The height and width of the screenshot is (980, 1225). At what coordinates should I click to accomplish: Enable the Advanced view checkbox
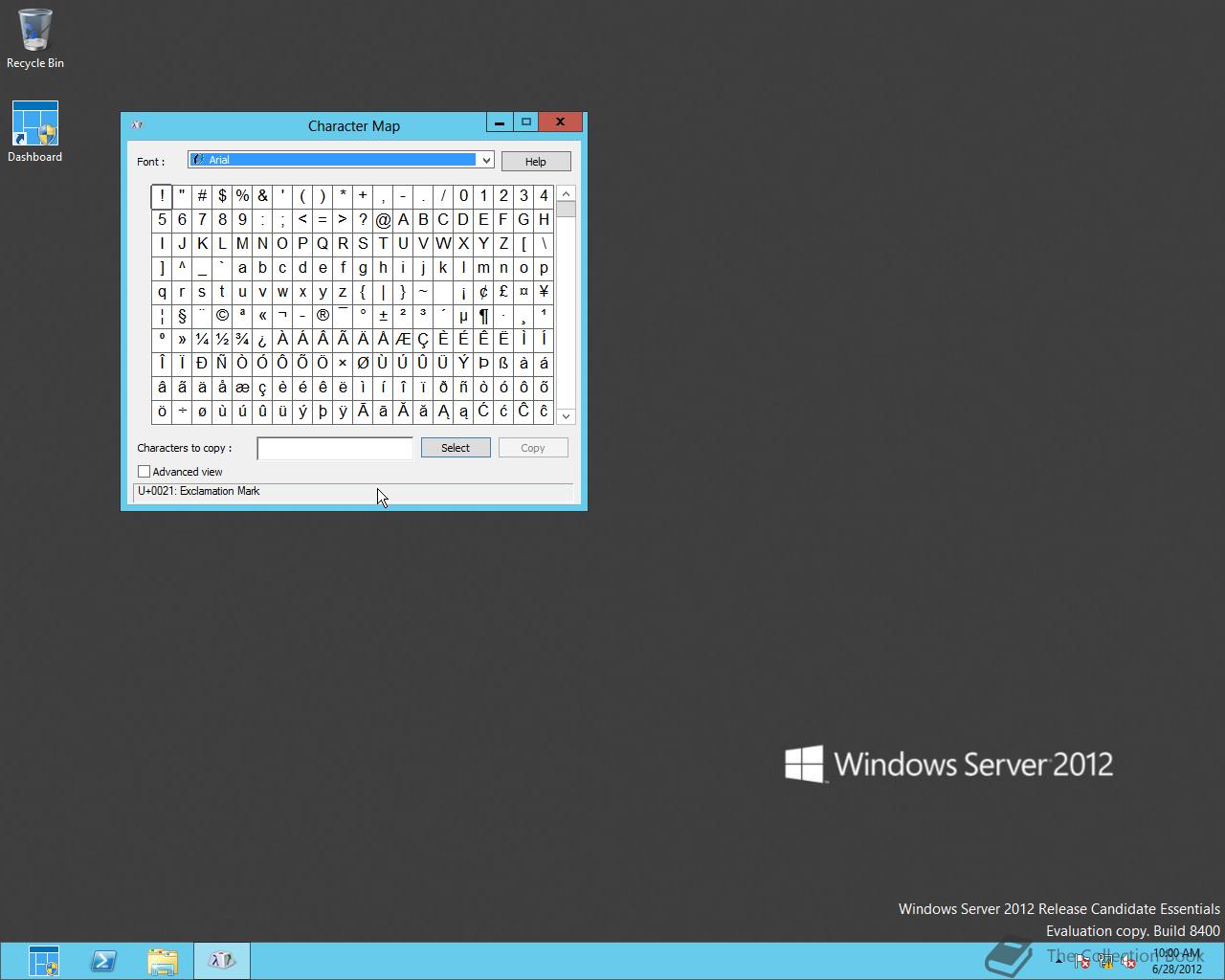145,472
